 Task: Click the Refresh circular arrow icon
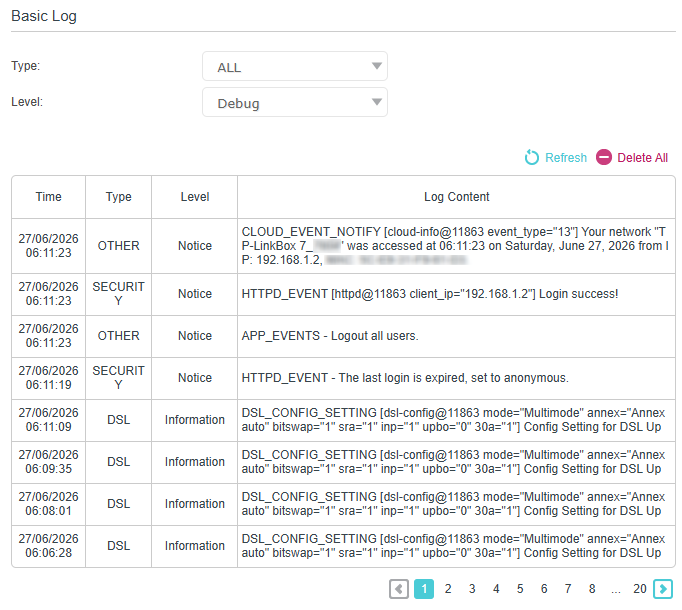pos(531,157)
